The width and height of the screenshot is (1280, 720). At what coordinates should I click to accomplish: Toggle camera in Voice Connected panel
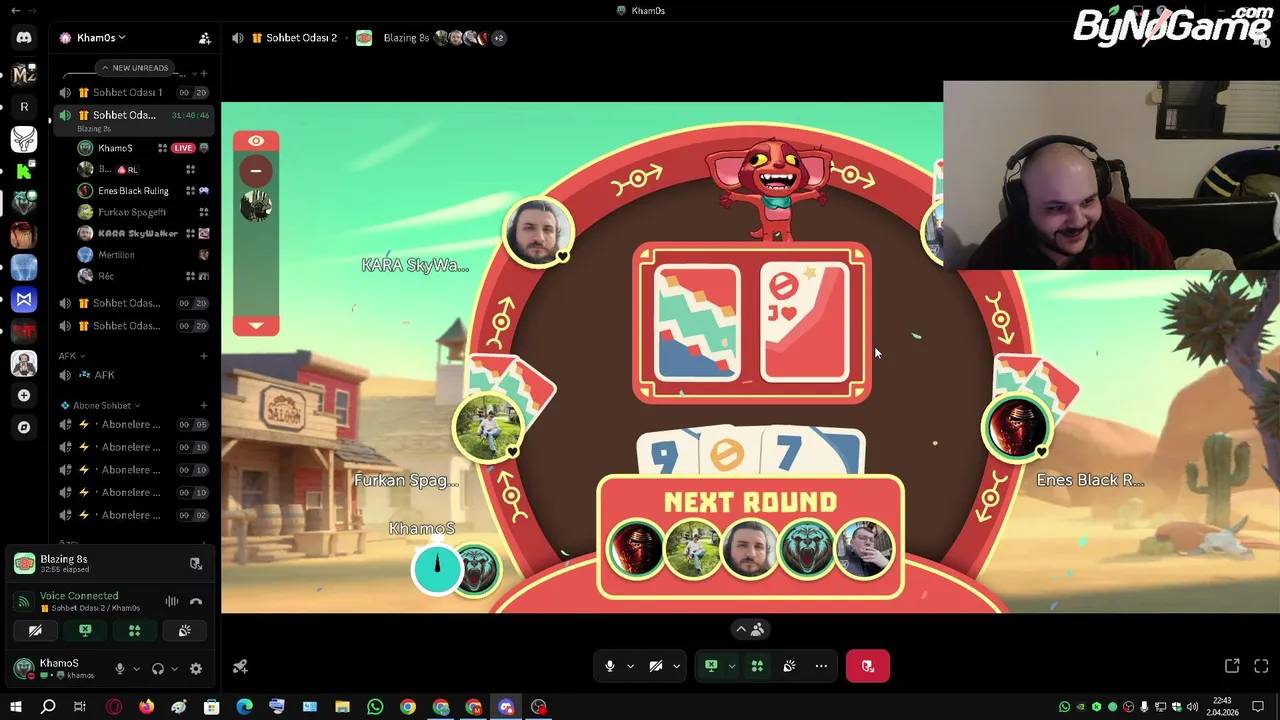coord(35,631)
